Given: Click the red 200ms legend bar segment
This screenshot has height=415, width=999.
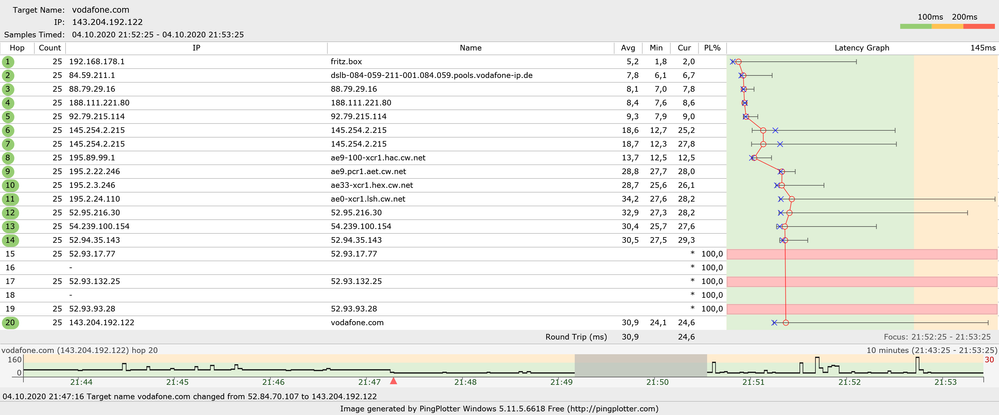Looking at the screenshot, I should 979,26.
